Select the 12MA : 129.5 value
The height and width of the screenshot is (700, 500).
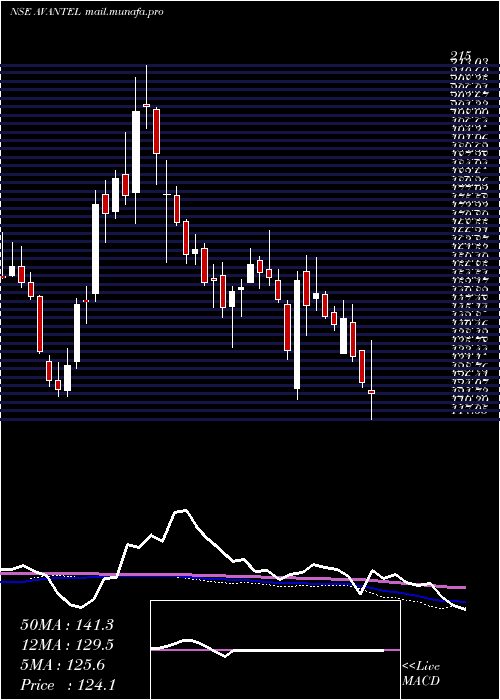67,645
